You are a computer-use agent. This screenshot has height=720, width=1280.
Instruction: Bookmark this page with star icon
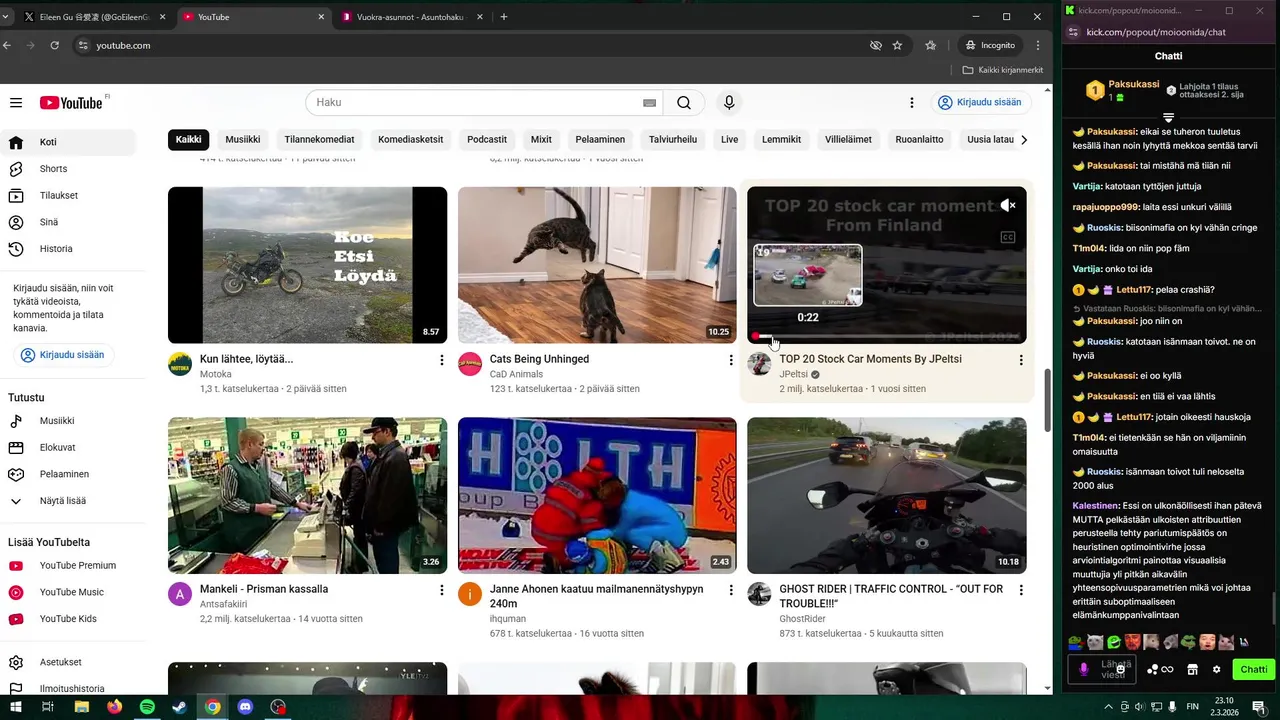tap(897, 45)
